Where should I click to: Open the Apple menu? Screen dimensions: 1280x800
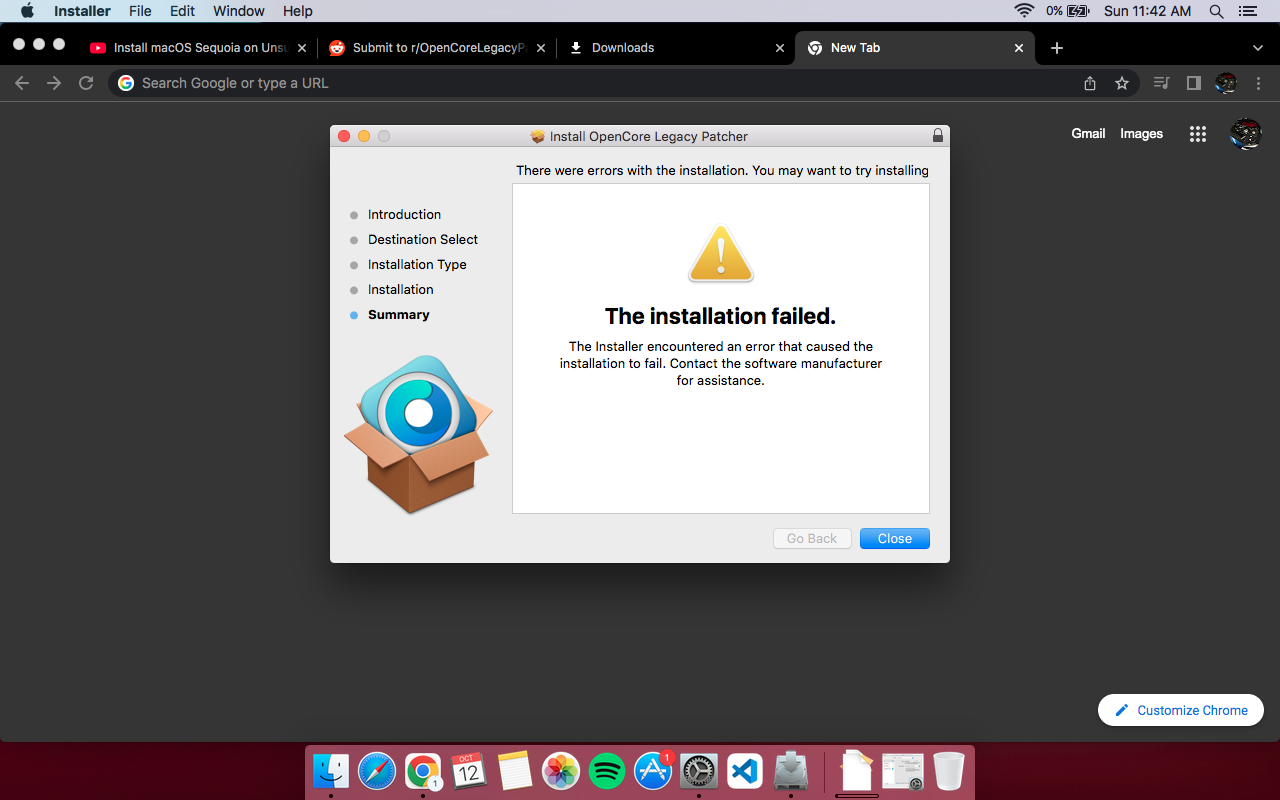point(27,11)
